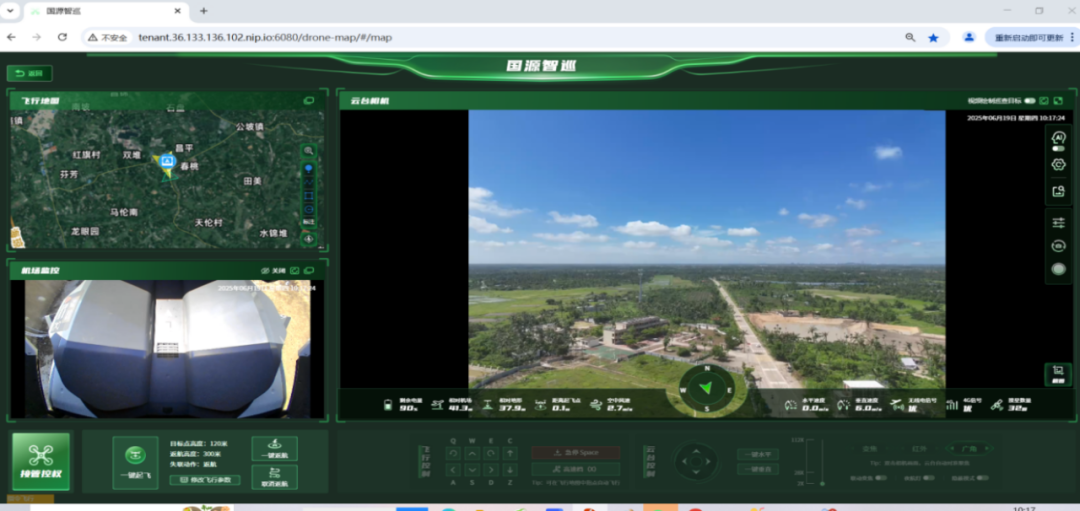Click the record circle button on camera sidebar
Image resolution: width=1080 pixels, height=511 pixels.
click(1058, 268)
